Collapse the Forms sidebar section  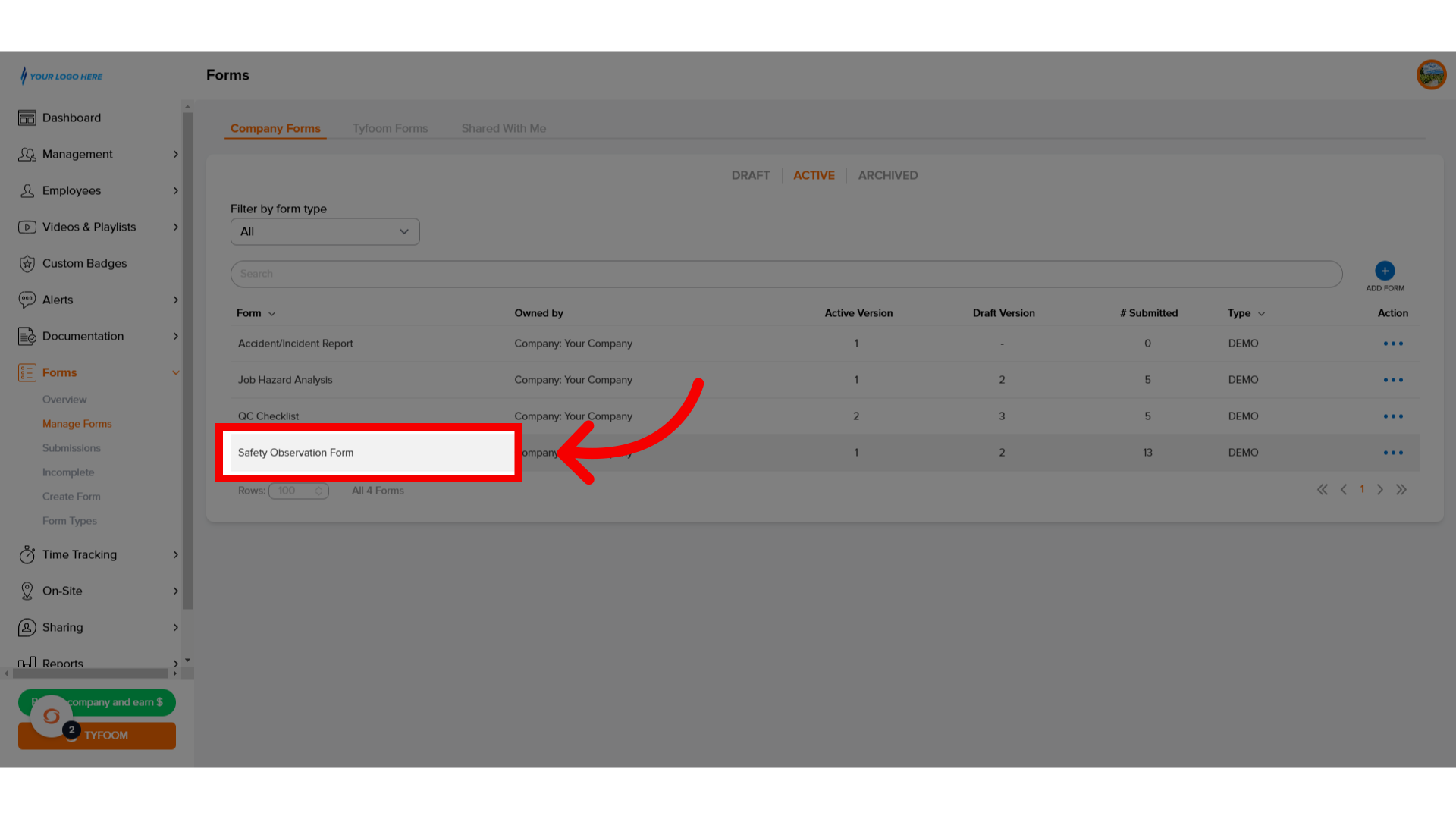coord(176,372)
